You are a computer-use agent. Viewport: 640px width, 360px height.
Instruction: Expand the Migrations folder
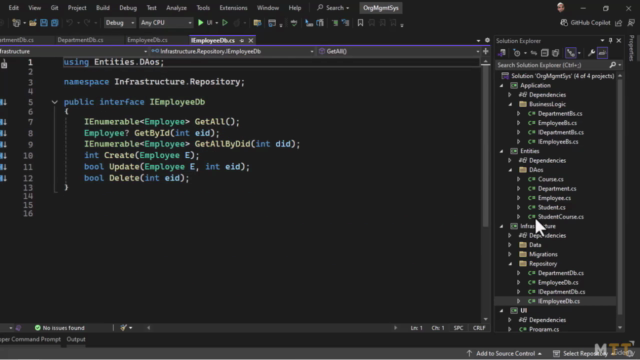(x=510, y=254)
